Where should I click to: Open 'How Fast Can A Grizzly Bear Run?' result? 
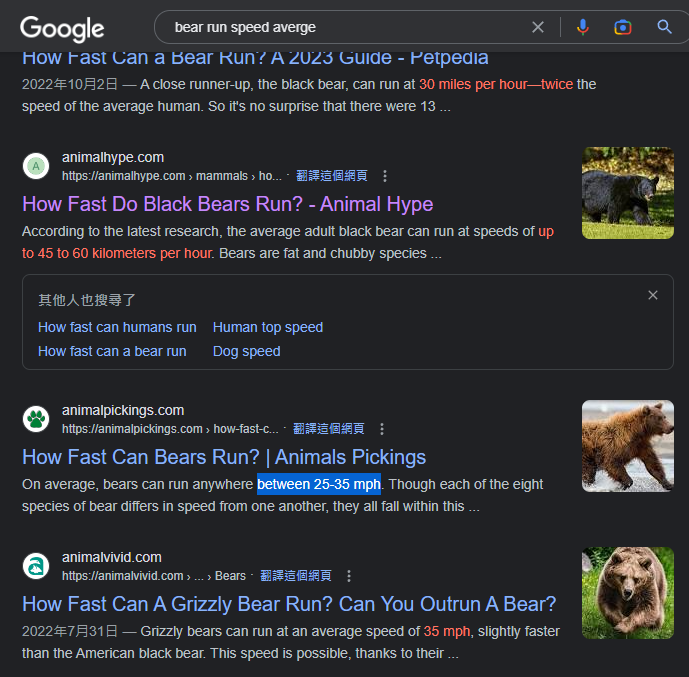(289, 604)
